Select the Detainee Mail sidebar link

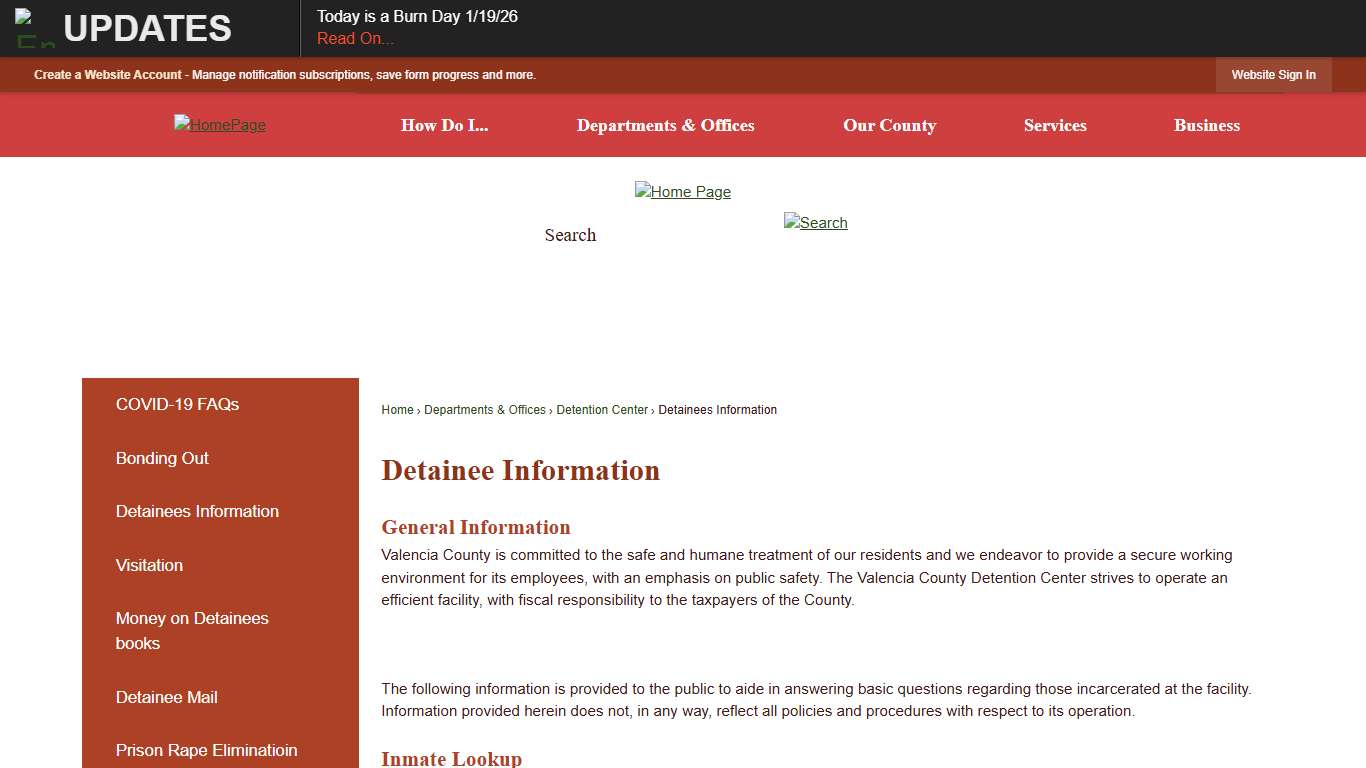tap(166, 697)
